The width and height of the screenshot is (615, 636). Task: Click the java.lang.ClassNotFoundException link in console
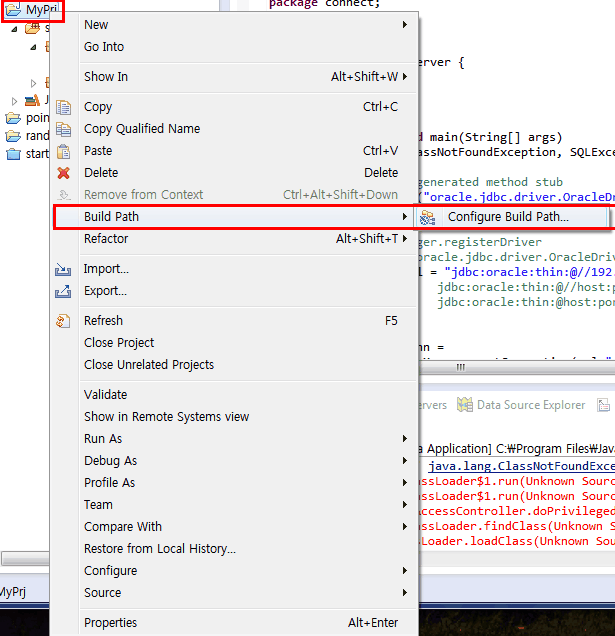click(522, 466)
